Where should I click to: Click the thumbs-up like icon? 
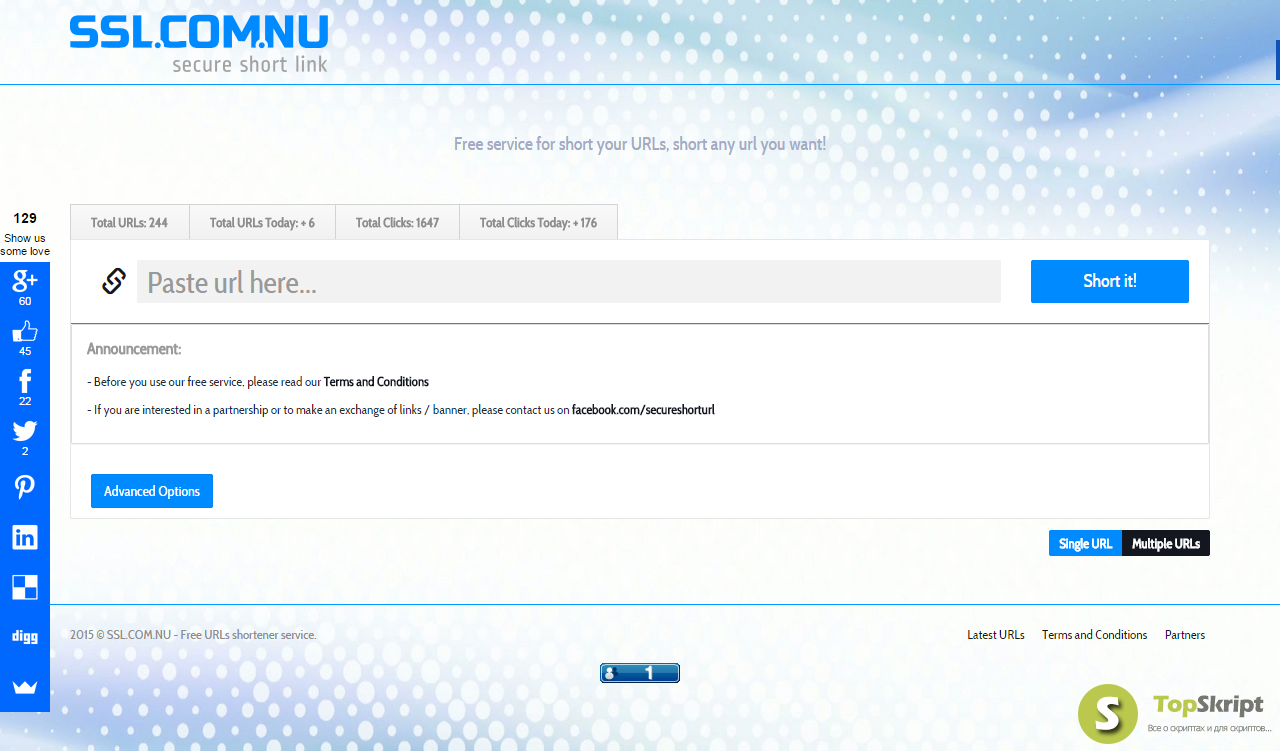click(x=25, y=332)
